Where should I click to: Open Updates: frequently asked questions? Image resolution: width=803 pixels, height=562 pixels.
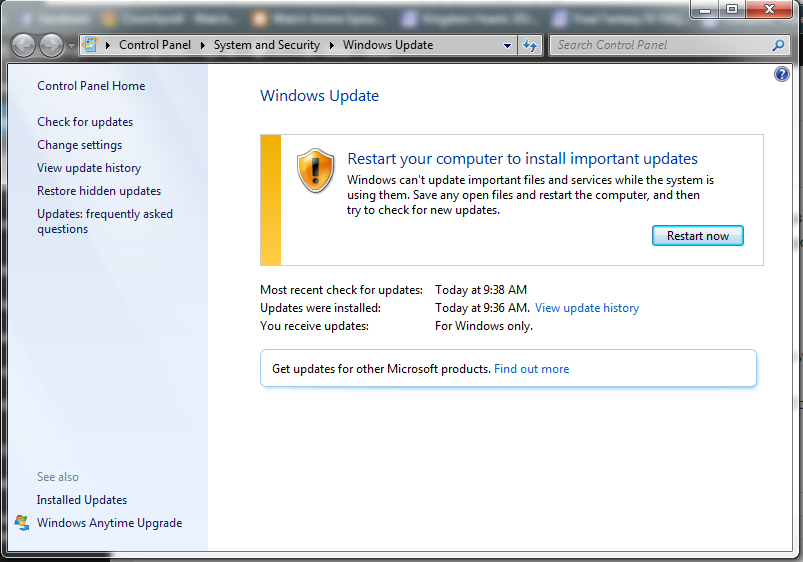[x=105, y=221]
